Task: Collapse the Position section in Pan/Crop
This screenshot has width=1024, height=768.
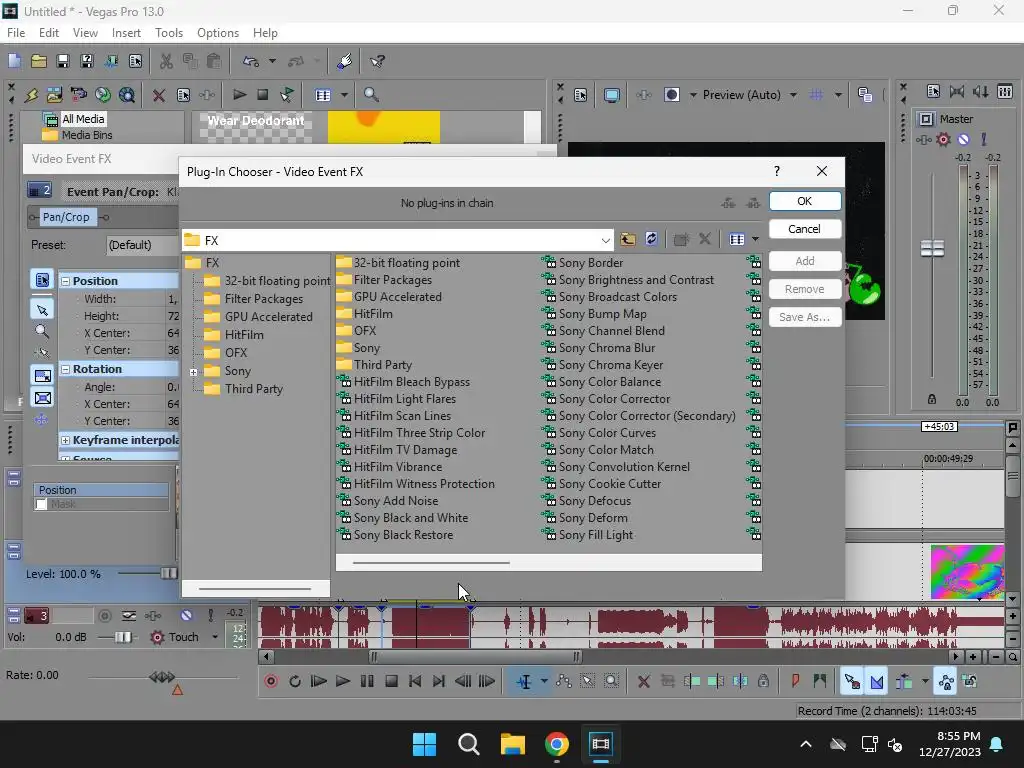Action: pos(65,281)
